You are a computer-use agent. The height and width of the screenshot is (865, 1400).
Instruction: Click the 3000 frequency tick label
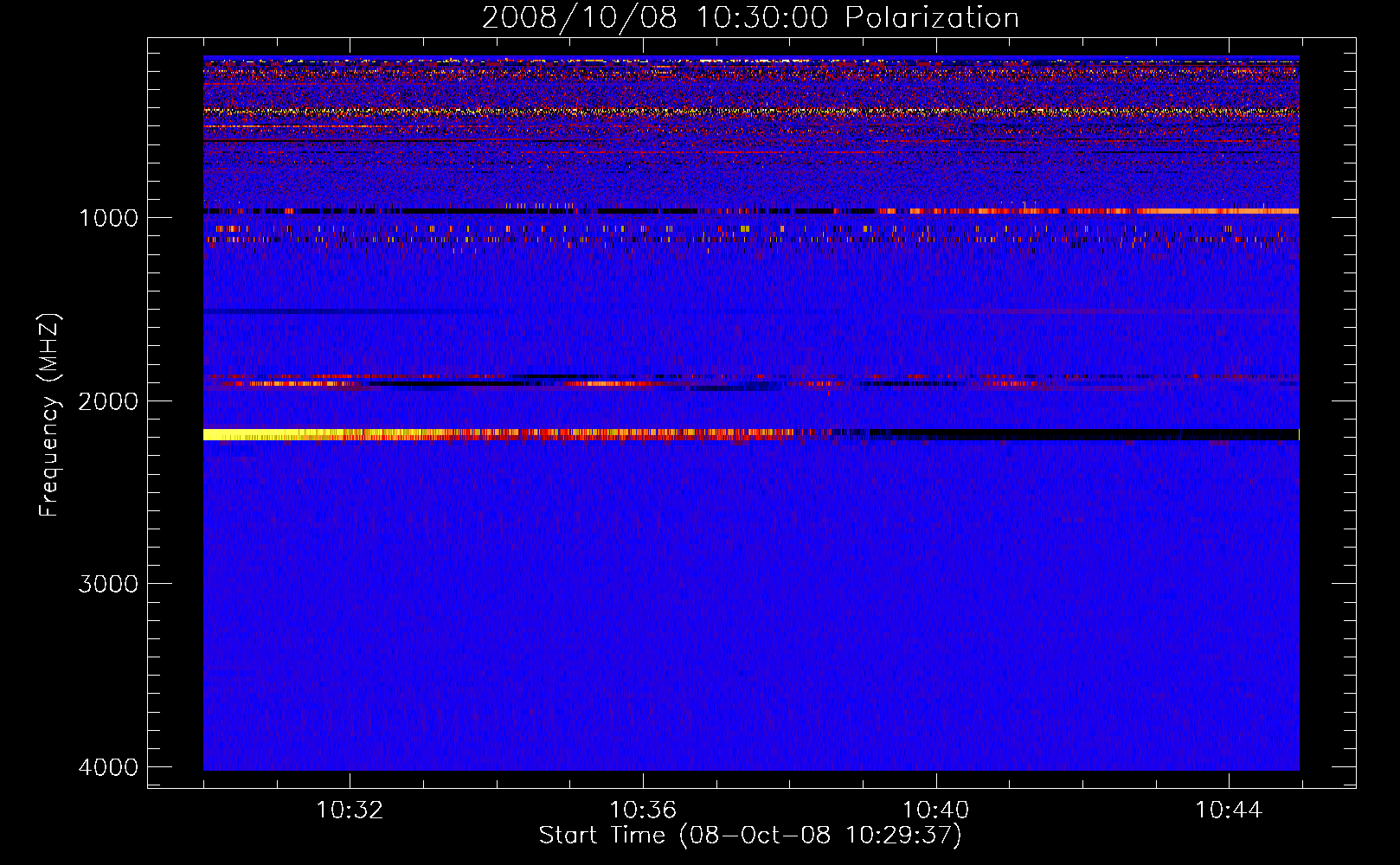108,584
